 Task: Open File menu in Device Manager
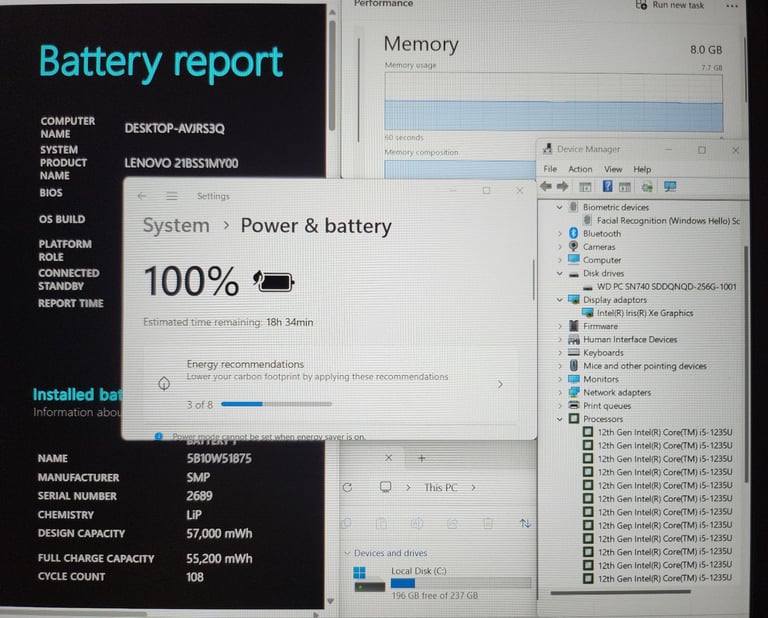pos(550,169)
